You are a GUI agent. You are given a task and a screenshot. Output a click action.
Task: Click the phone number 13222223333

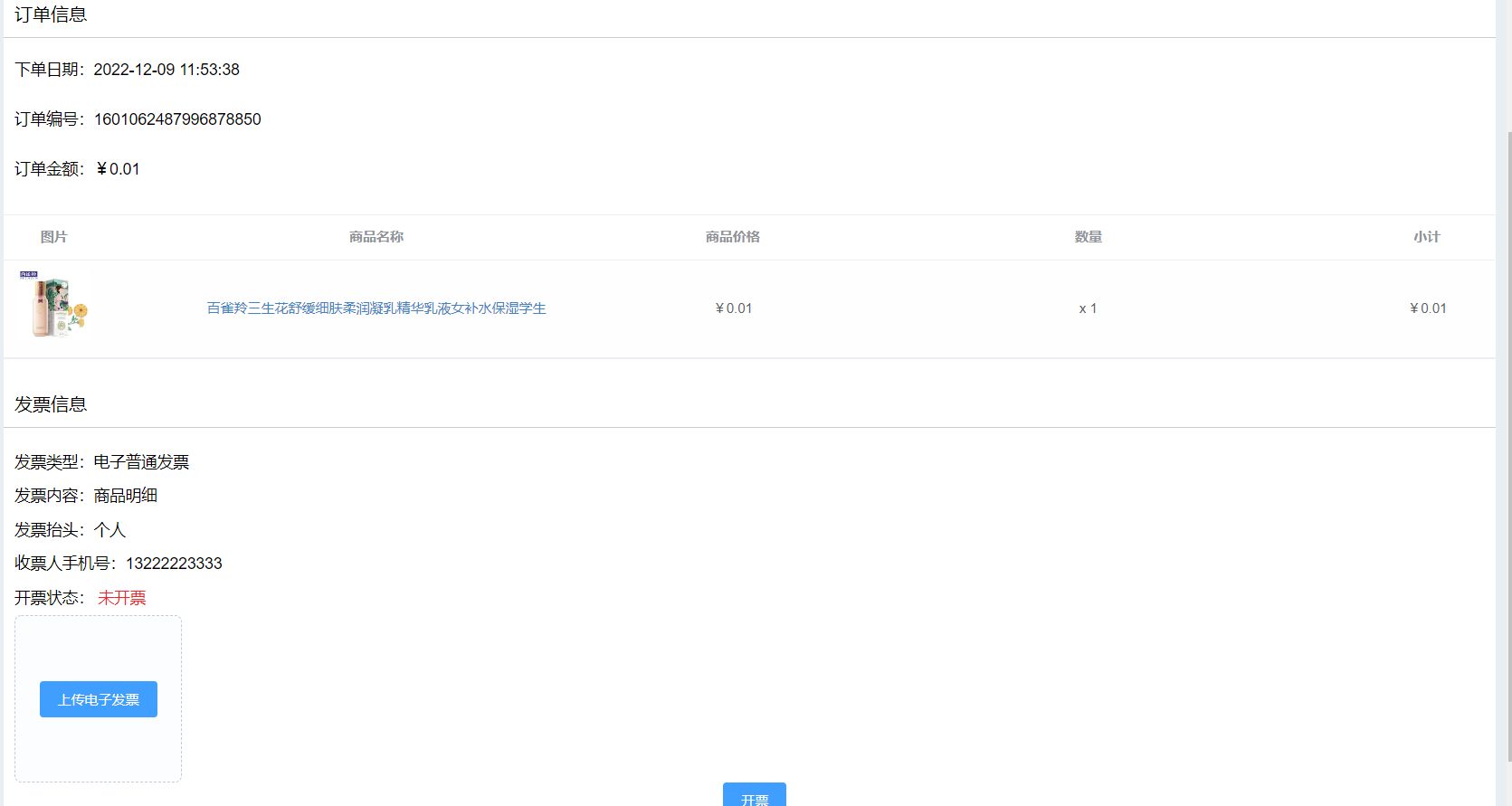[174, 564]
